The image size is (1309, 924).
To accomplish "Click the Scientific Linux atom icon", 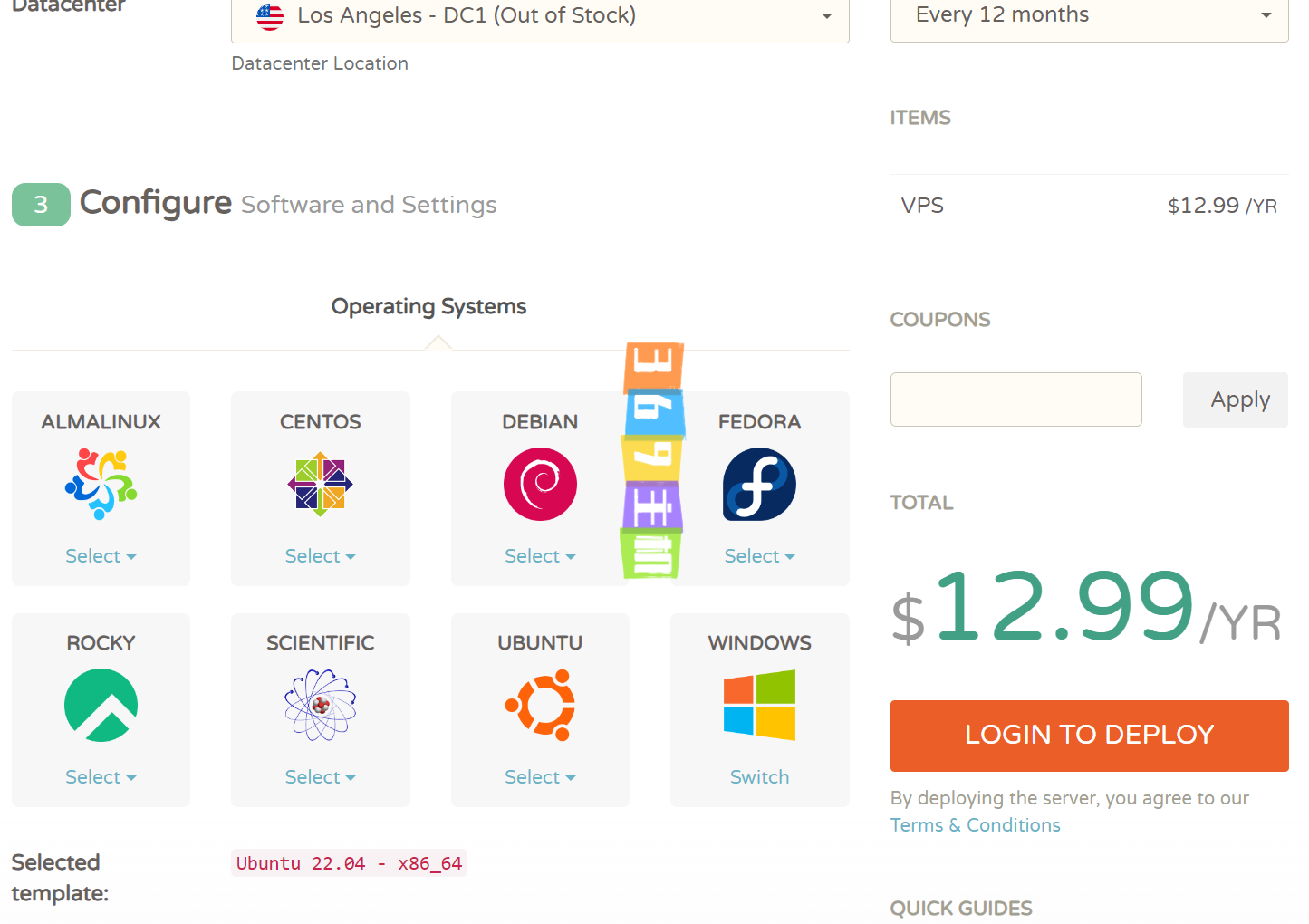I will [x=320, y=706].
